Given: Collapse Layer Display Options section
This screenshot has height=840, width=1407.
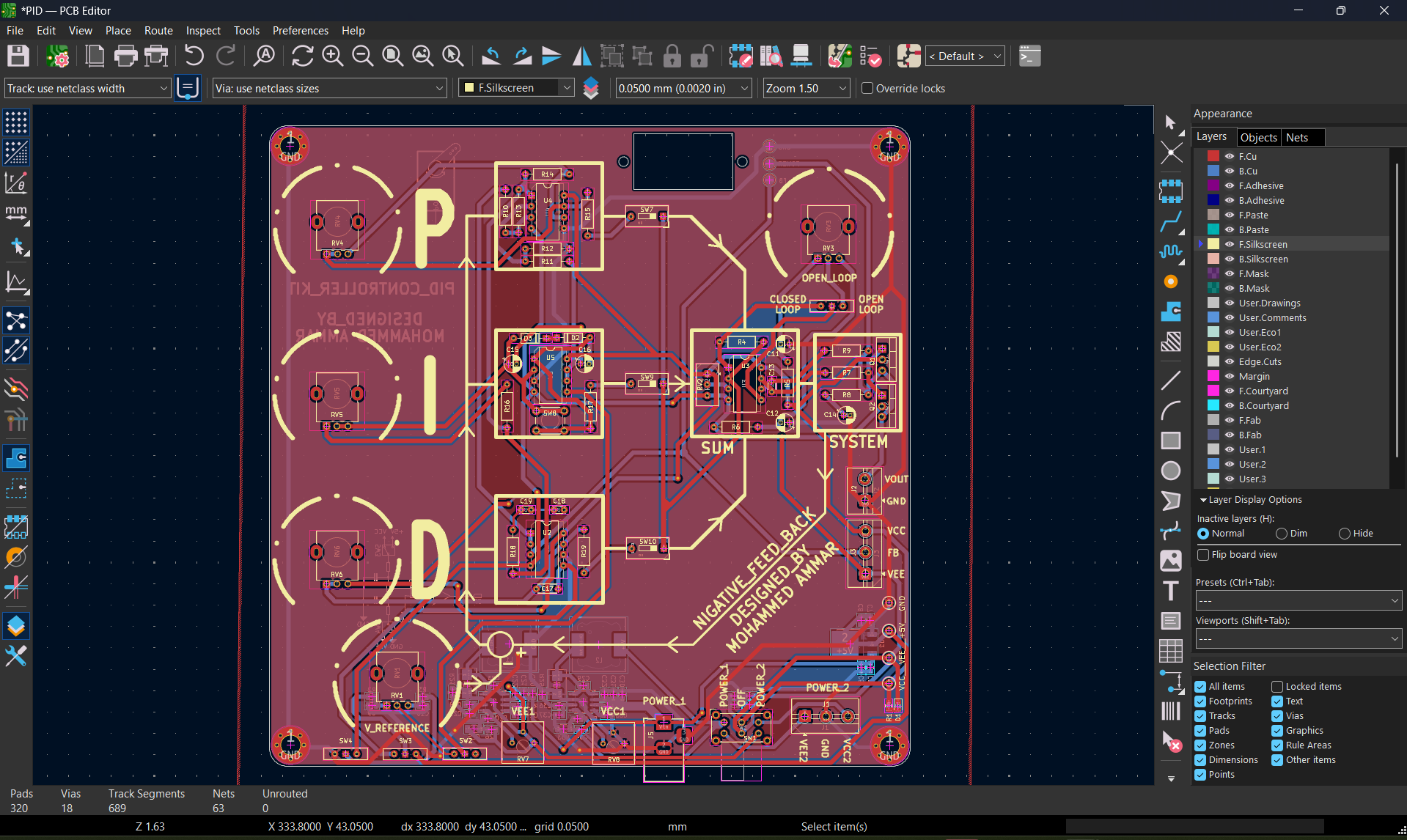Looking at the screenshot, I should [x=1203, y=500].
